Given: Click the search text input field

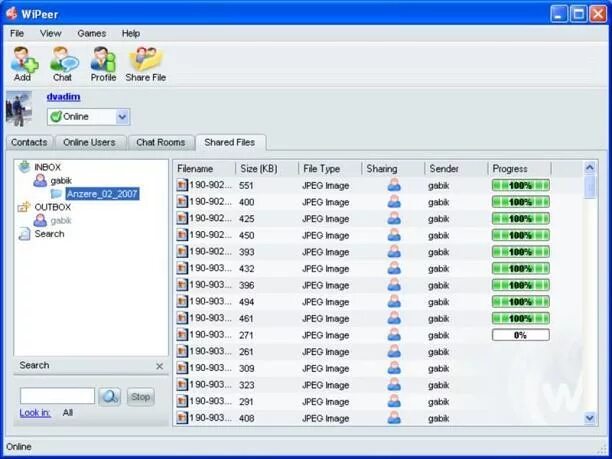Looking at the screenshot, I should click(57, 396).
